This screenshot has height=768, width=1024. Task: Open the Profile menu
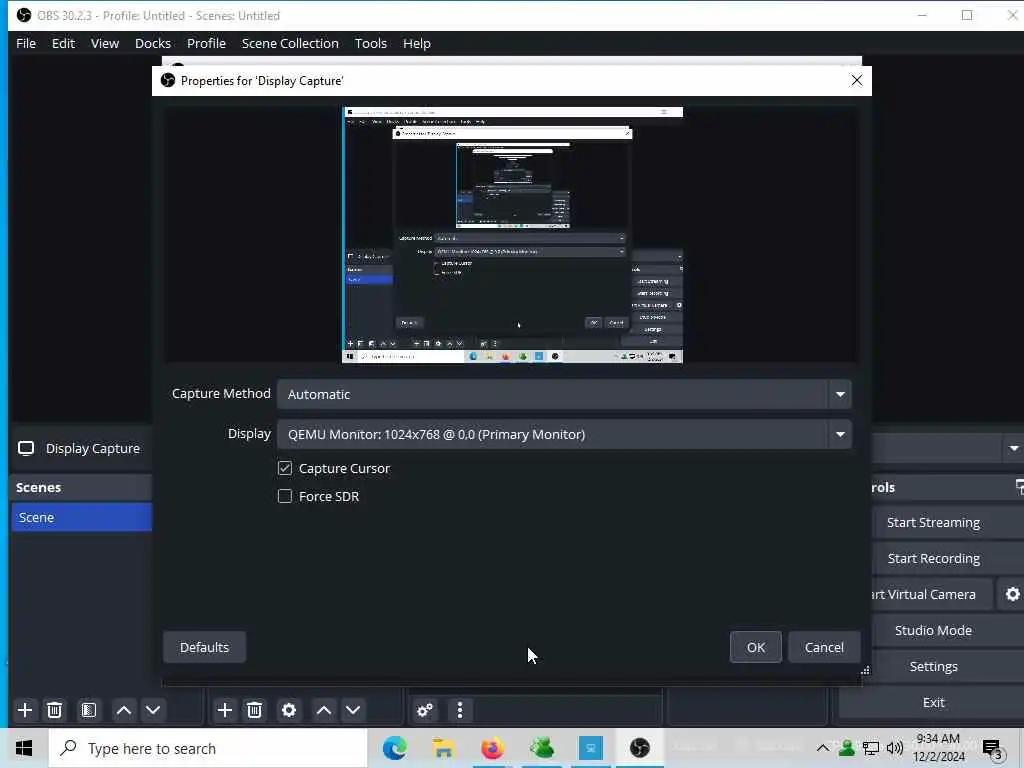click(x=206, y=43)
